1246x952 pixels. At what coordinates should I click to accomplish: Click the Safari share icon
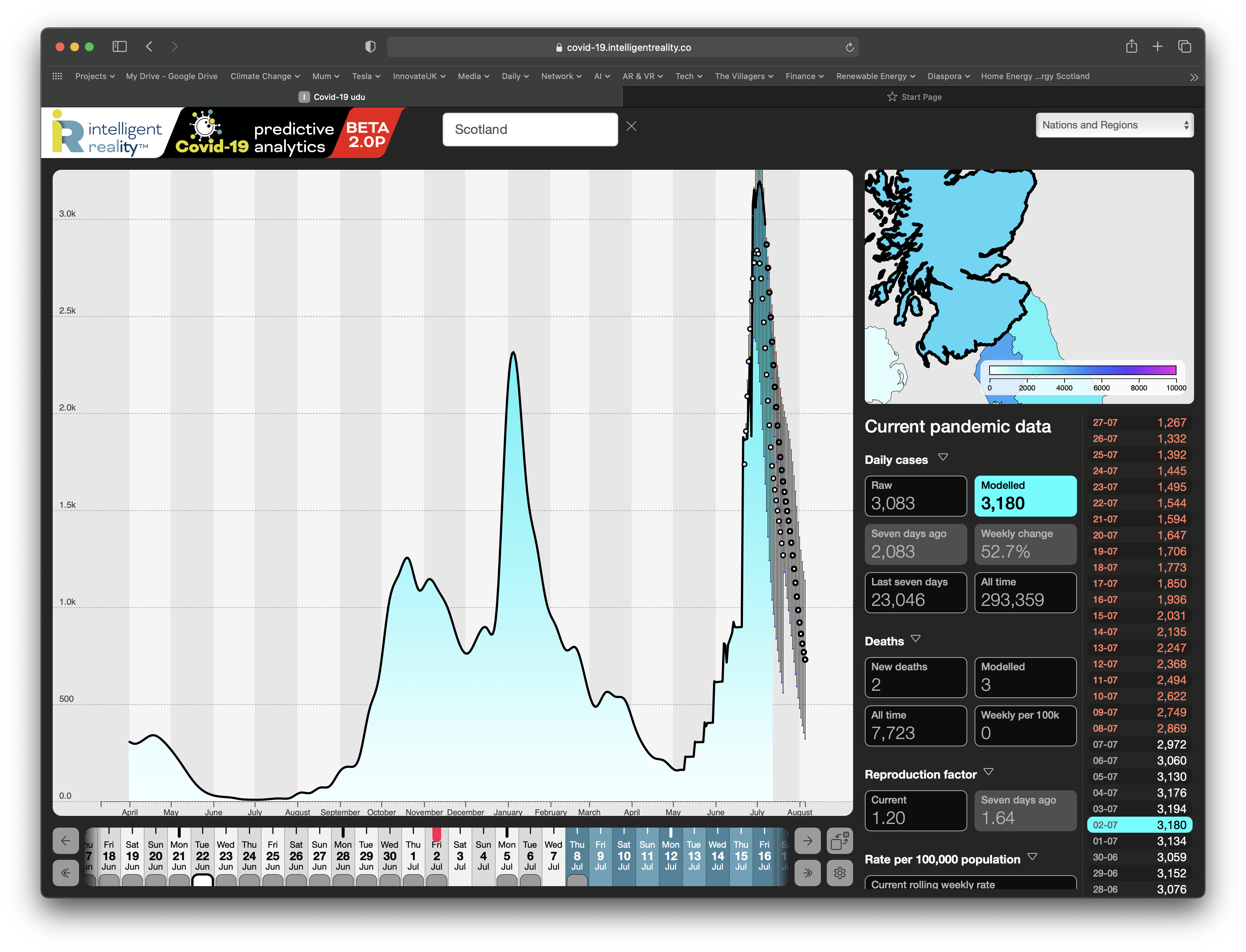point(1131,46)
